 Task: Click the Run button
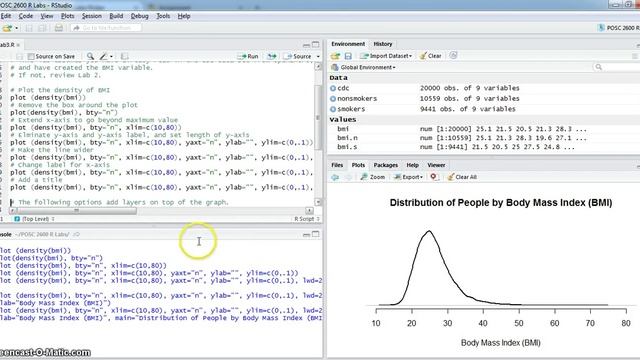click(249, 56)
